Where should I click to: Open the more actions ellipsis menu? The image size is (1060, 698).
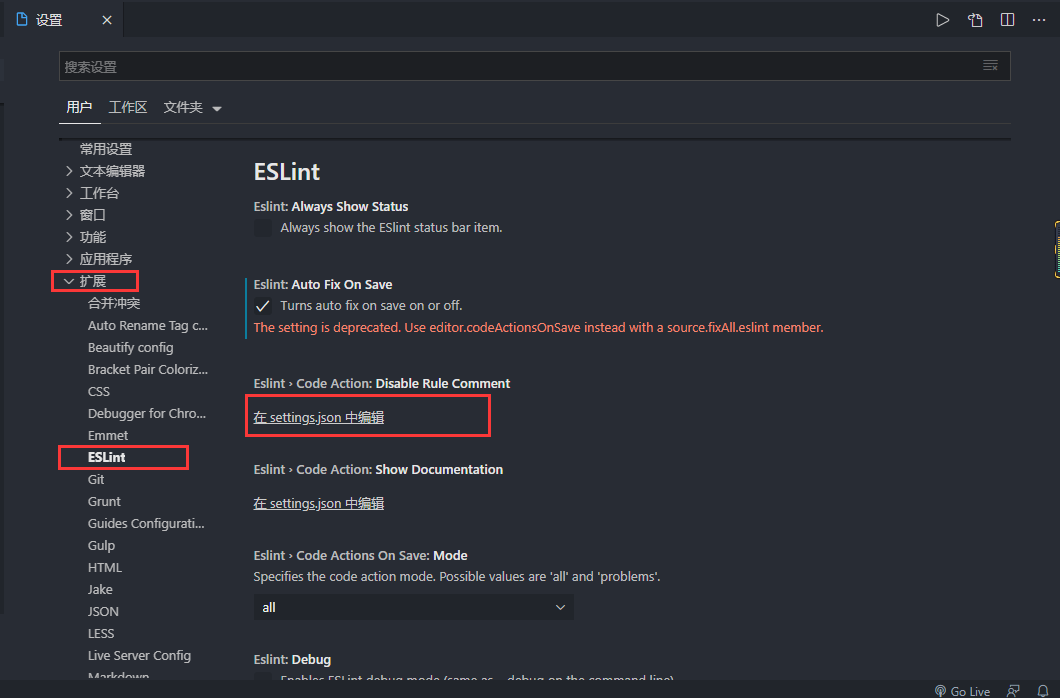(1039, 20)
